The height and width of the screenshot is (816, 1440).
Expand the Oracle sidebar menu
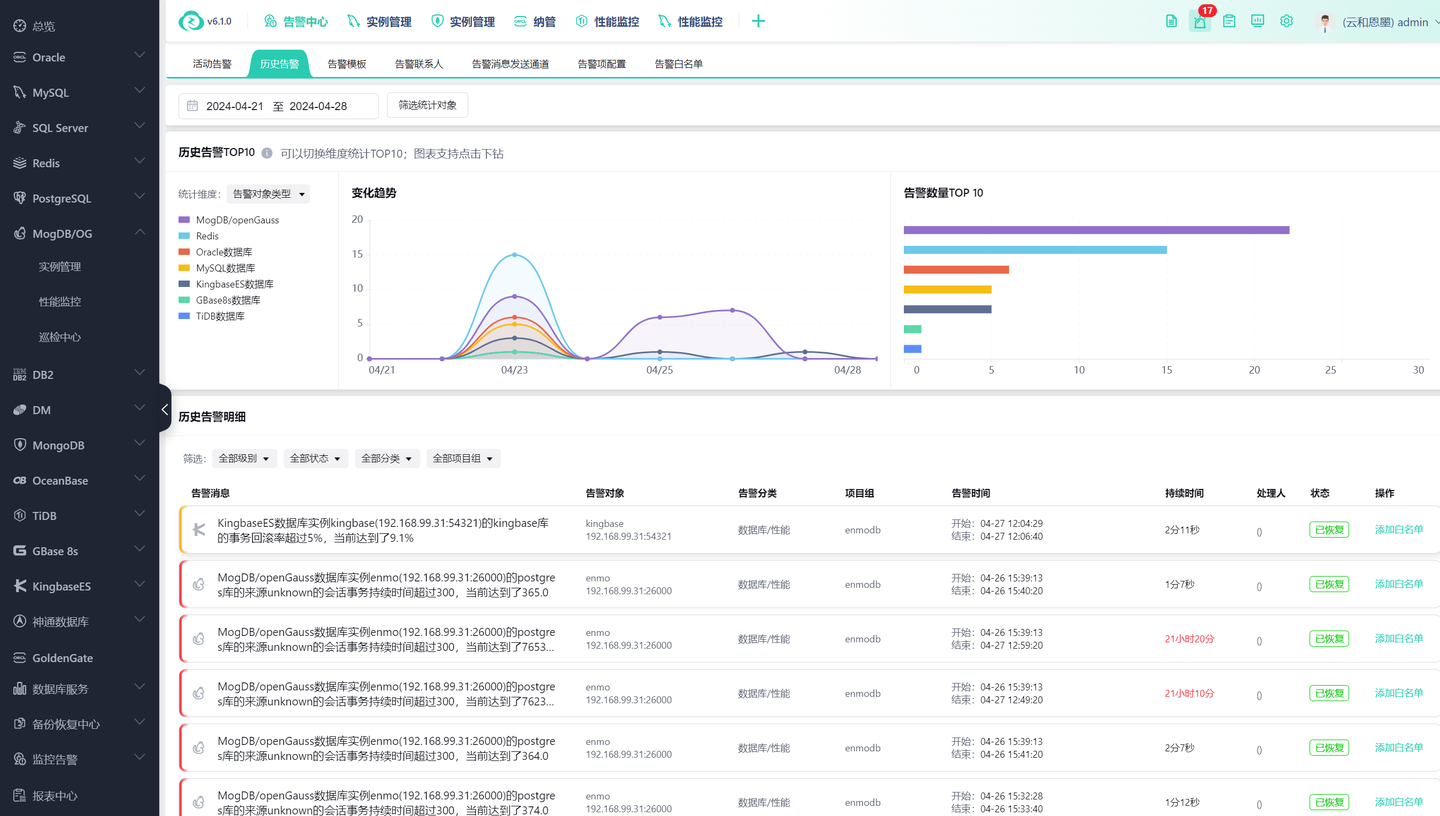coord(79,57)
